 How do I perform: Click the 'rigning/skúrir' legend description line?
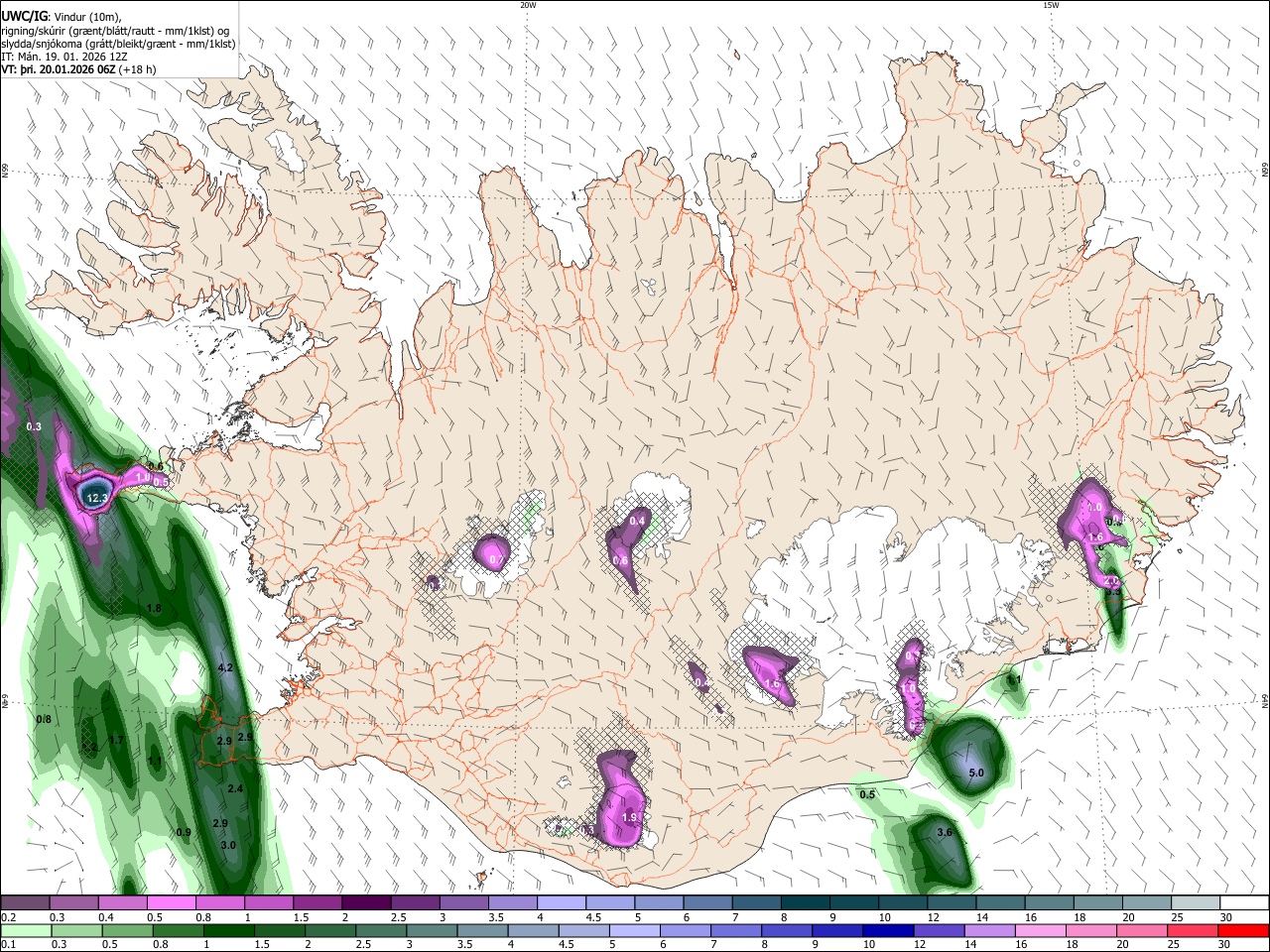115,30
